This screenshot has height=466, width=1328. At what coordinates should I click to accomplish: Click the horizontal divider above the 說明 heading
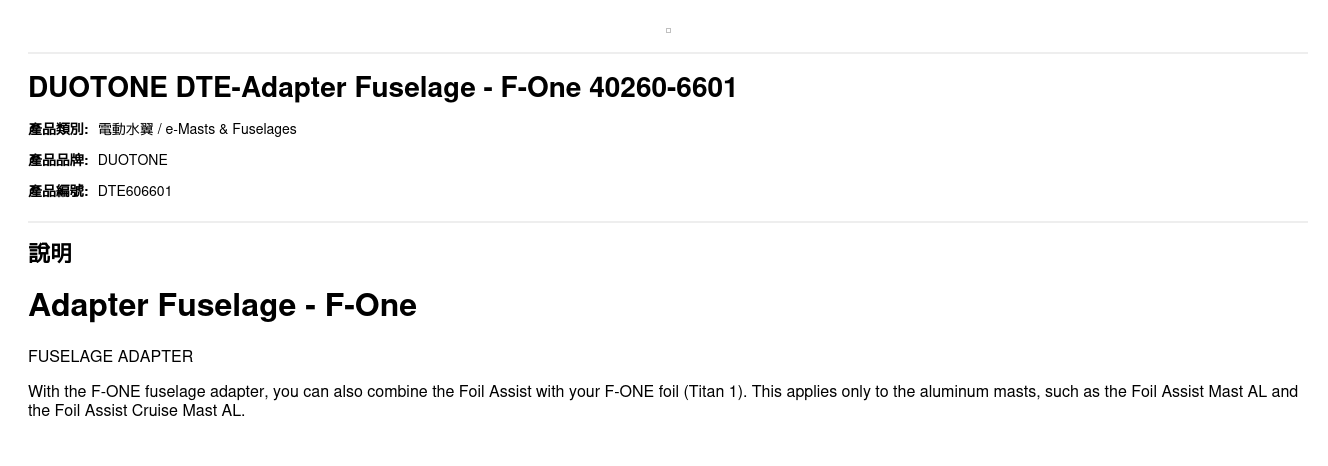point(668,222)
